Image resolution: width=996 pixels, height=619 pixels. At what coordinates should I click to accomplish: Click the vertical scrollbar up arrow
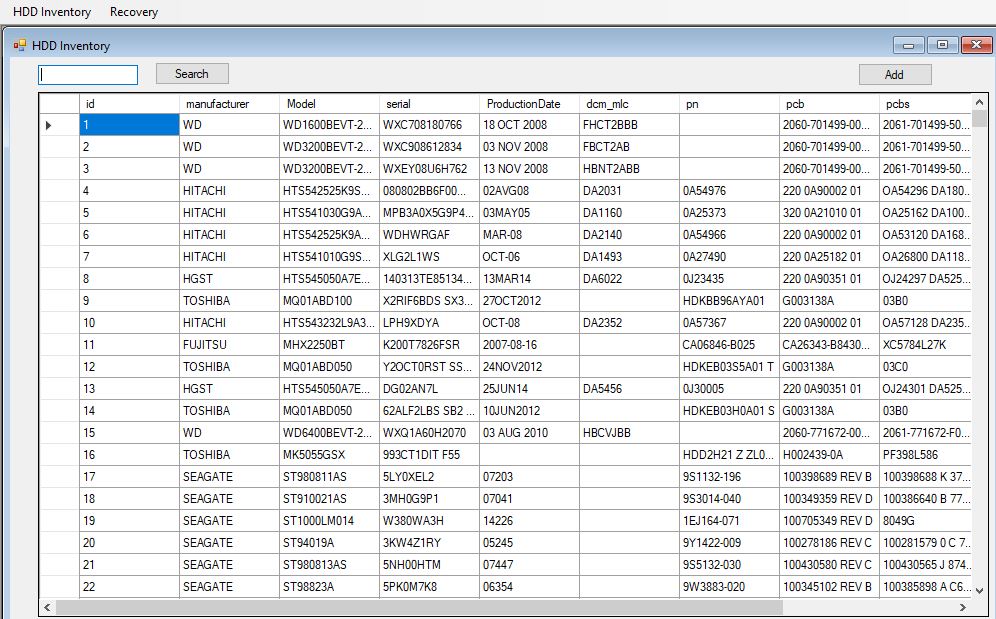pos(979,102)
